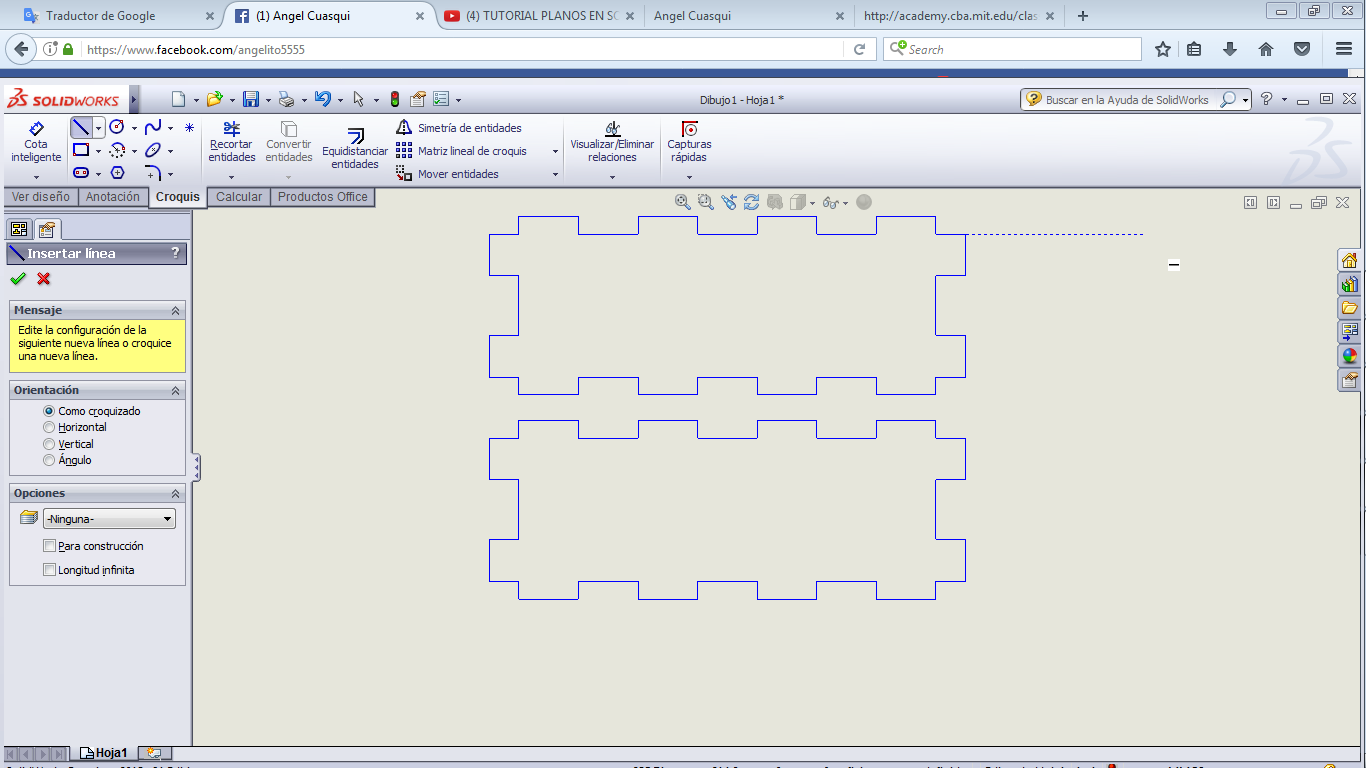
Task: Open new Firefox tab plus button
Action: click(1082, 15)
